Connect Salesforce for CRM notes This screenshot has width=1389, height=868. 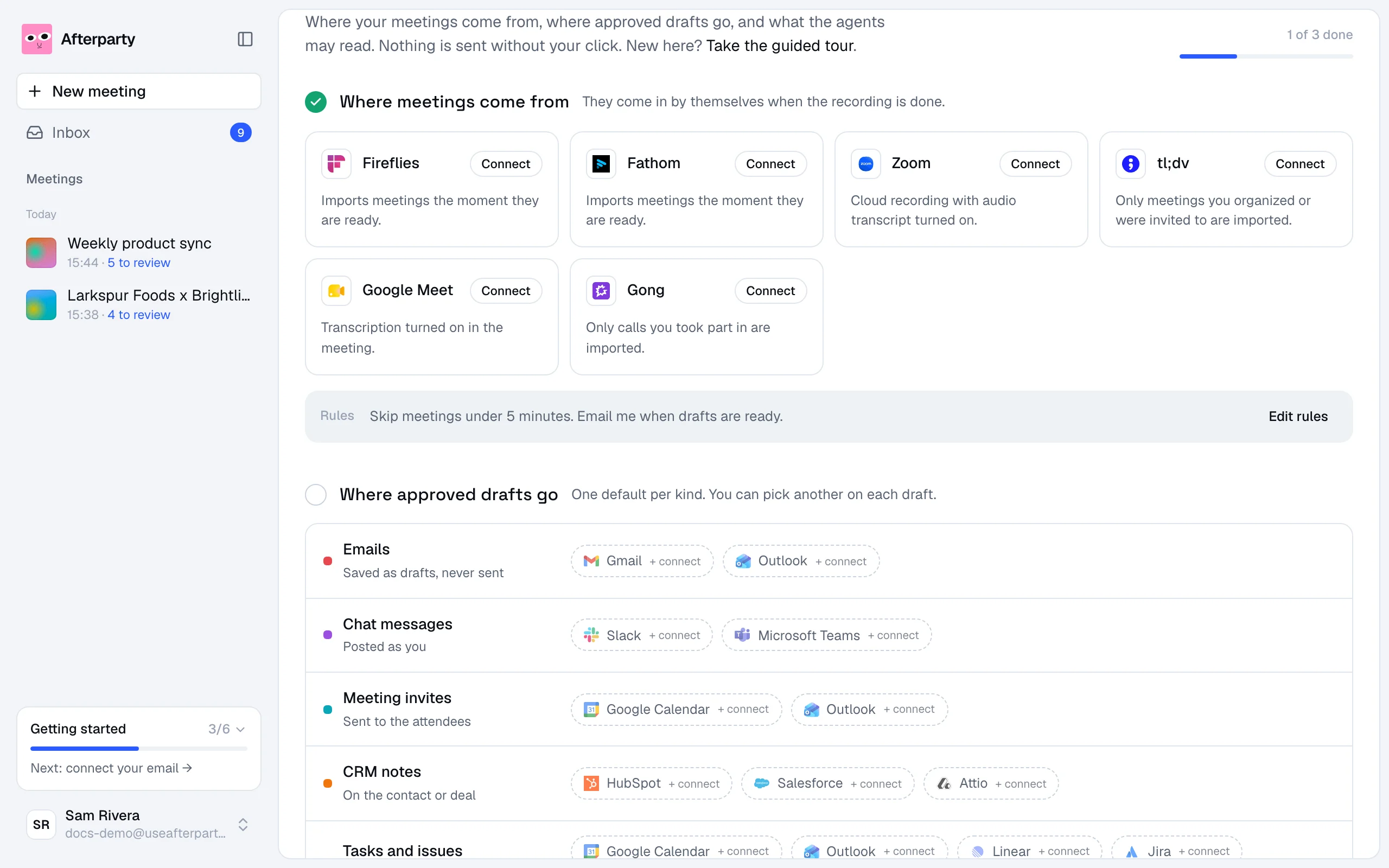click(827, 783)
